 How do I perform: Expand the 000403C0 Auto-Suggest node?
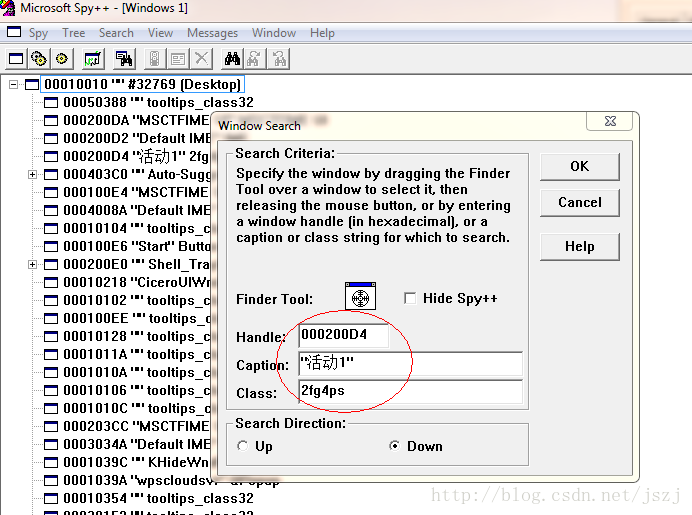pyautogui.click(x=32, y=175)
